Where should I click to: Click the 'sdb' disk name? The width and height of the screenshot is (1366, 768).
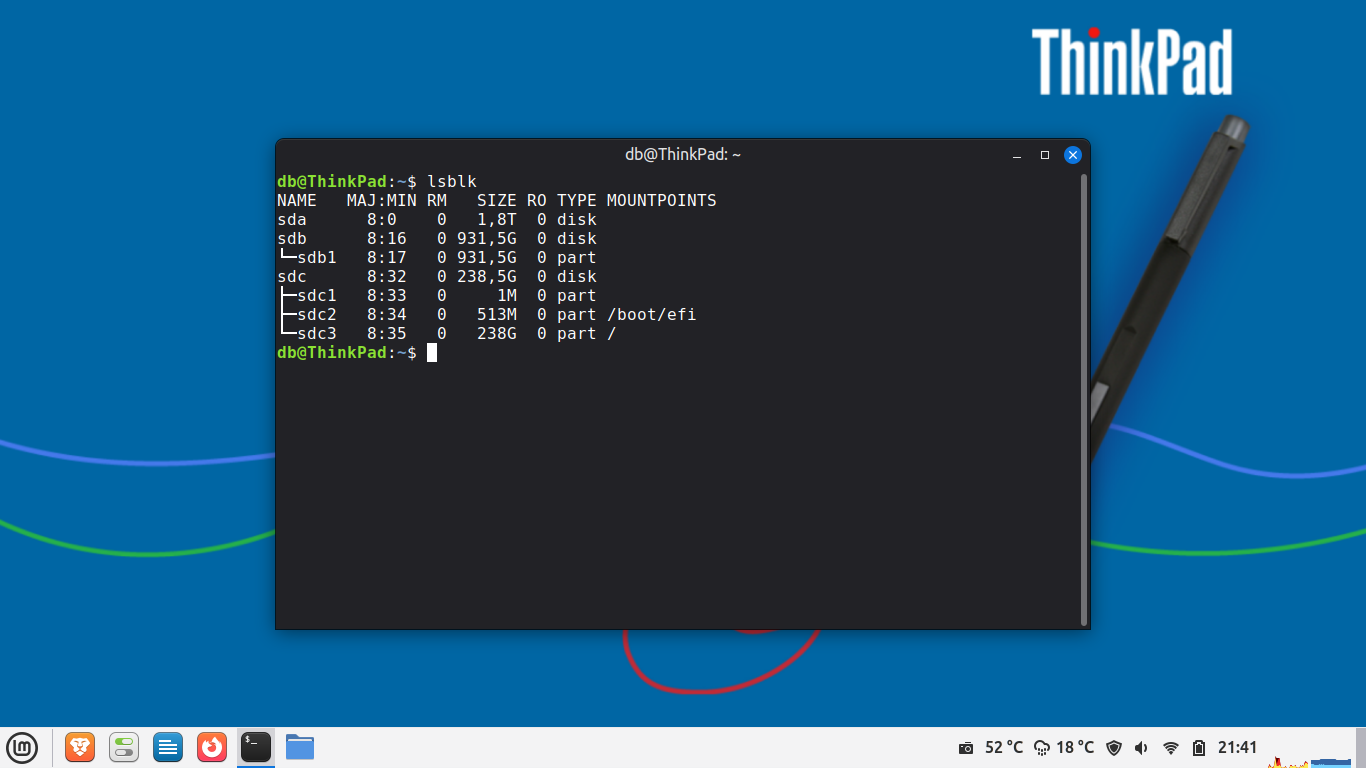click(292, 238)
